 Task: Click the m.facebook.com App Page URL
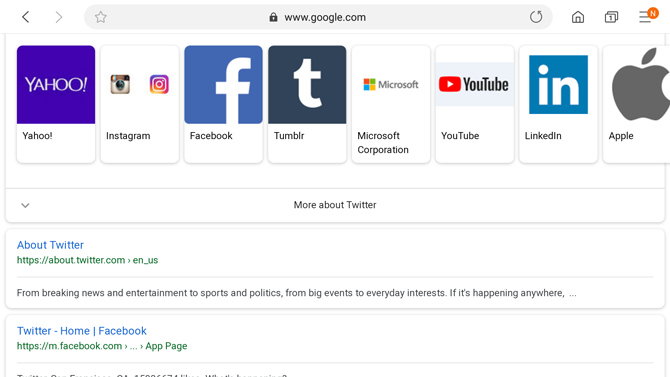(x=102, y=346)
